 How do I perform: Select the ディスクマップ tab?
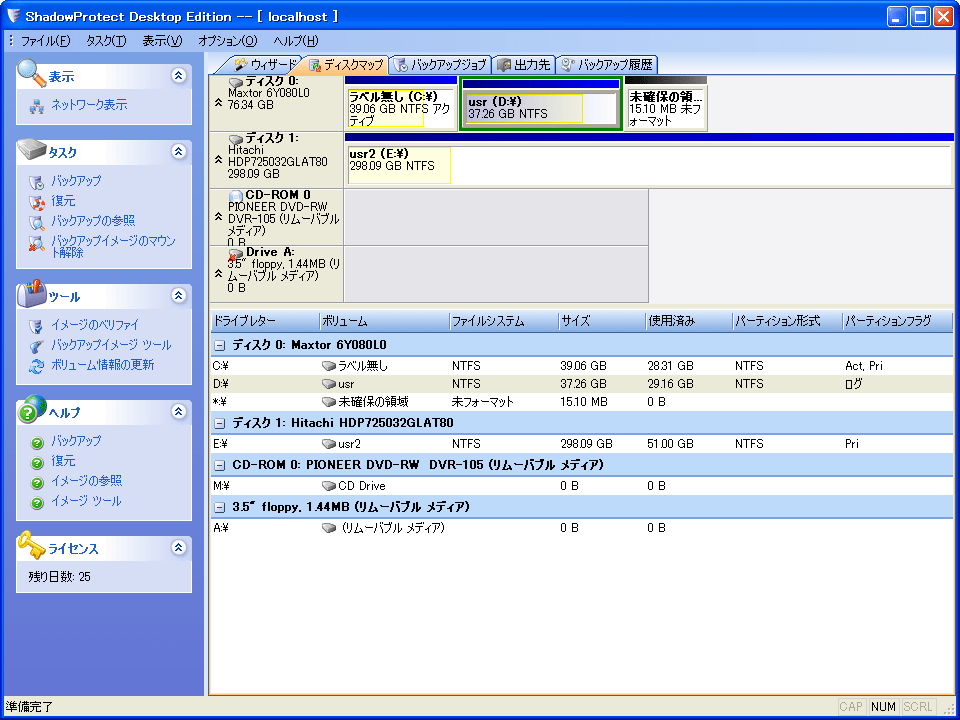point(346,64)
